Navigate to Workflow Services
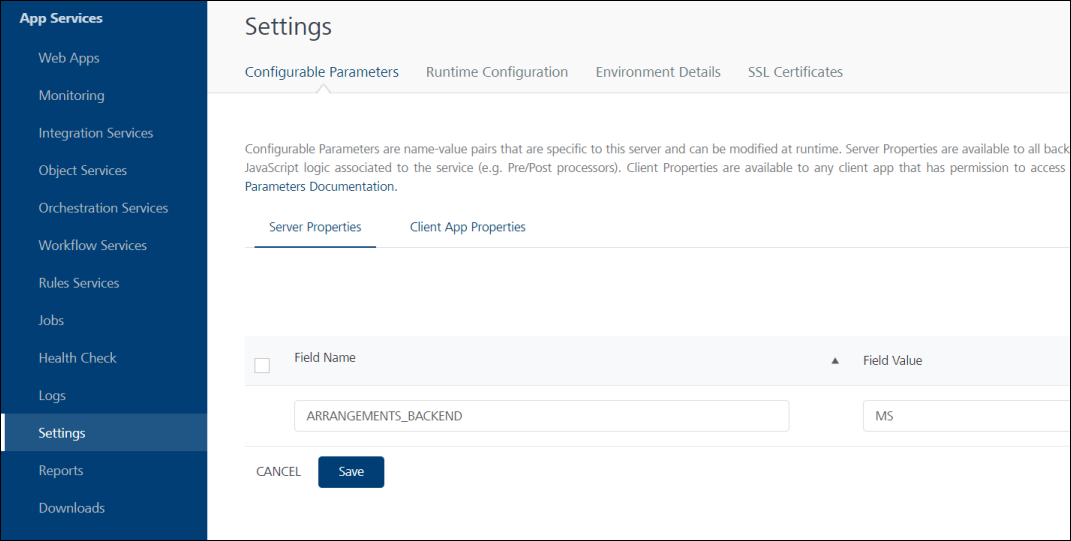Screen dimensions: 1071x541 [93, 246]
